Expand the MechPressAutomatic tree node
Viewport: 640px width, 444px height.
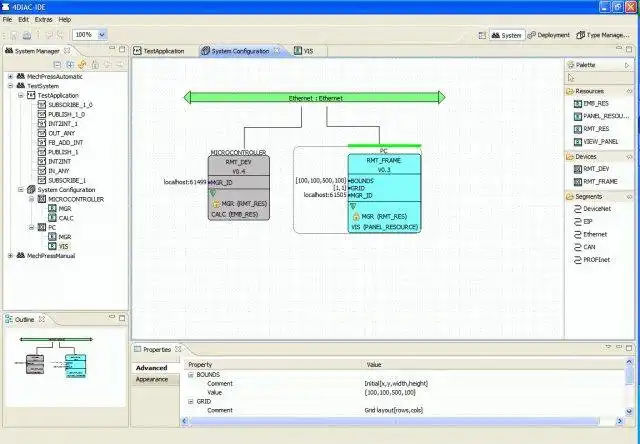pos(10,76)
